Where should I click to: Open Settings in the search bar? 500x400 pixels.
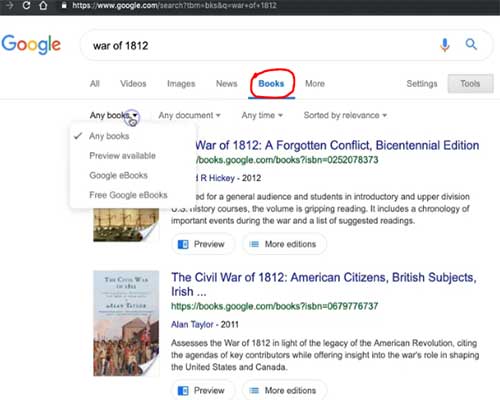coord(422,84)
